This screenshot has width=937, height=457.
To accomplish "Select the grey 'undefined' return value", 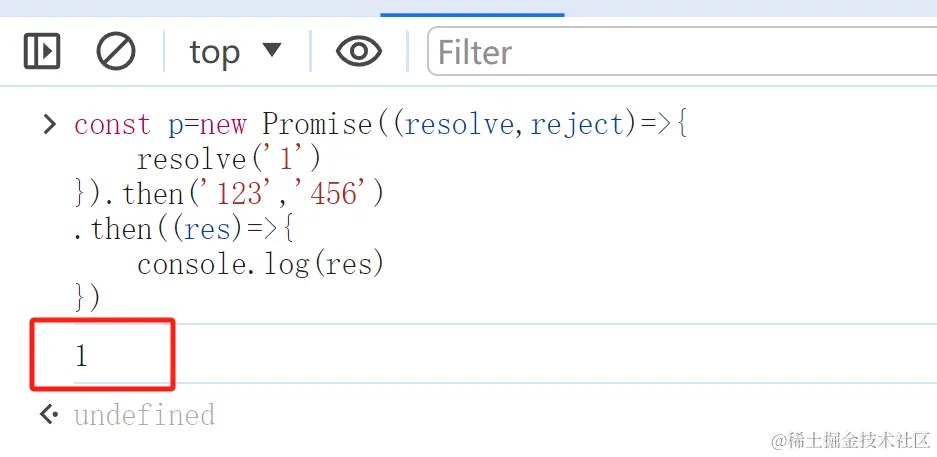I will coord(144,414).
